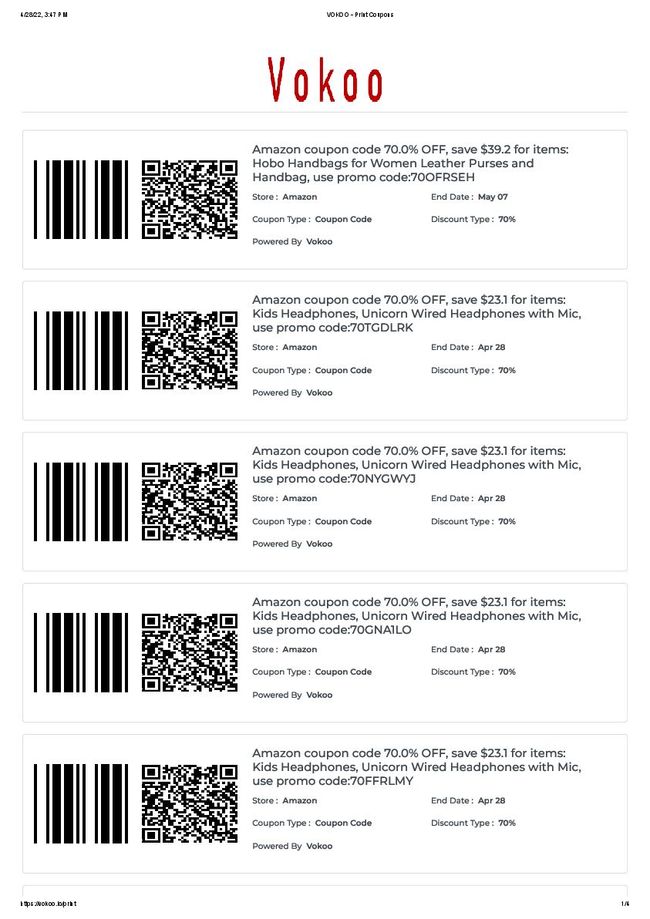Click the barcode beside promo code 70FFRLMY
650x919 pixels.
(81, 803)
